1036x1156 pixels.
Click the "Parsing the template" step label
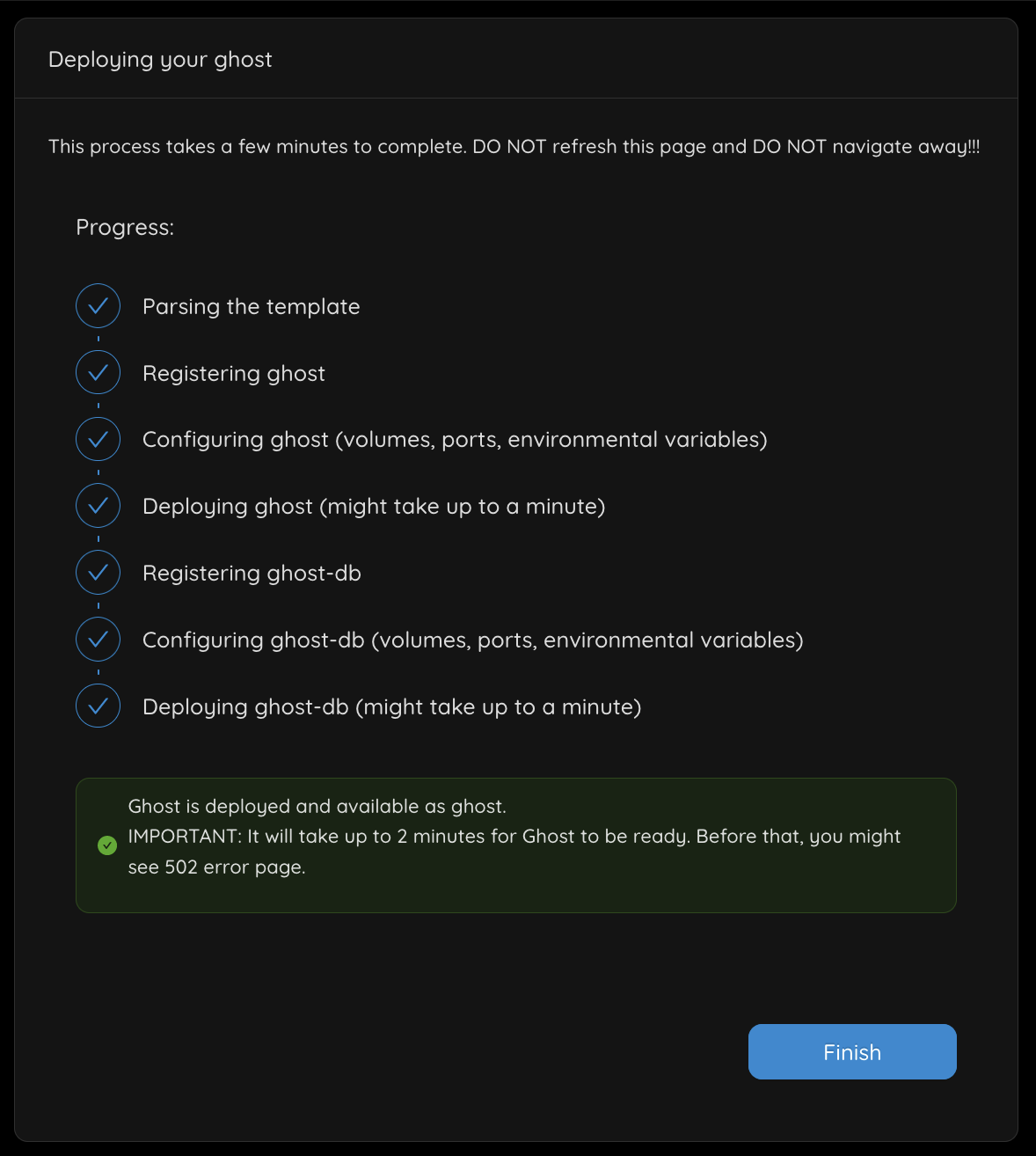coord(251,306)
